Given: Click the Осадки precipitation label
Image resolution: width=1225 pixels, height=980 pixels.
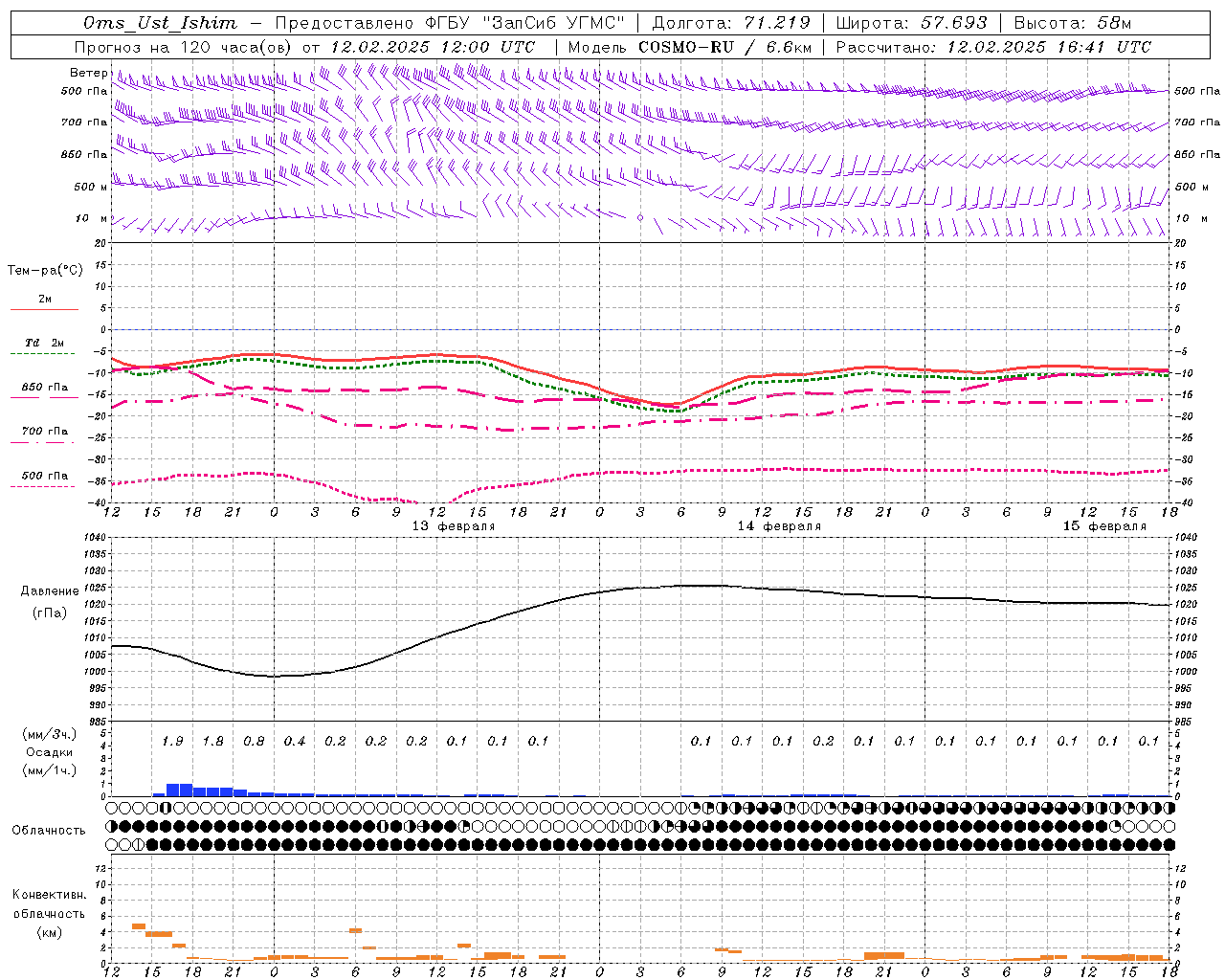Looking at the screenshot, I should 50,752.
